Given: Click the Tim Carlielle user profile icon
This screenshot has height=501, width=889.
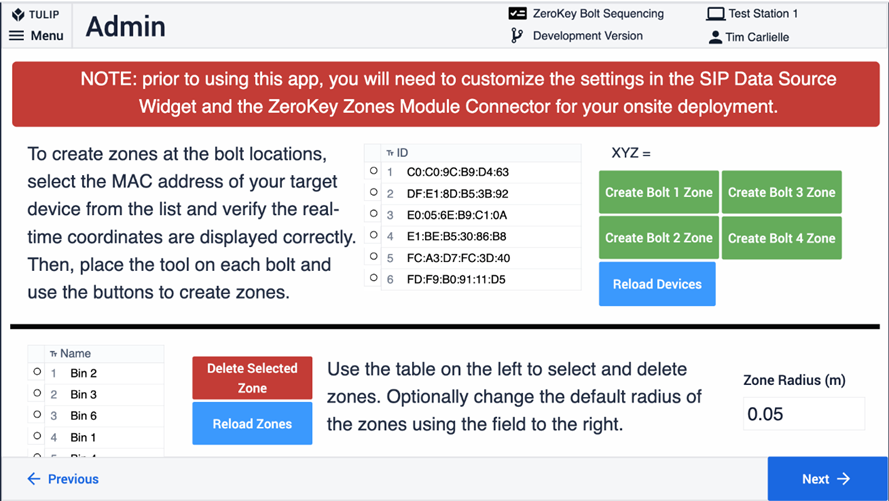Looking at the screenshot, I should coord(716,37).
